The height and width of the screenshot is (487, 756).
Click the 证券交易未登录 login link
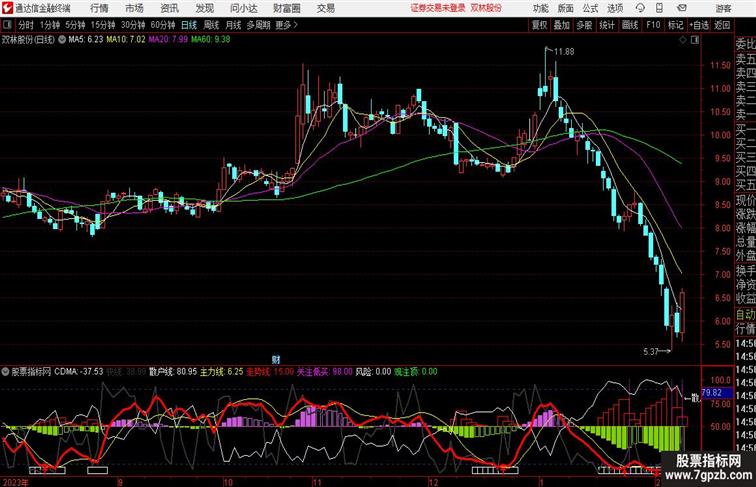[438, 8]
